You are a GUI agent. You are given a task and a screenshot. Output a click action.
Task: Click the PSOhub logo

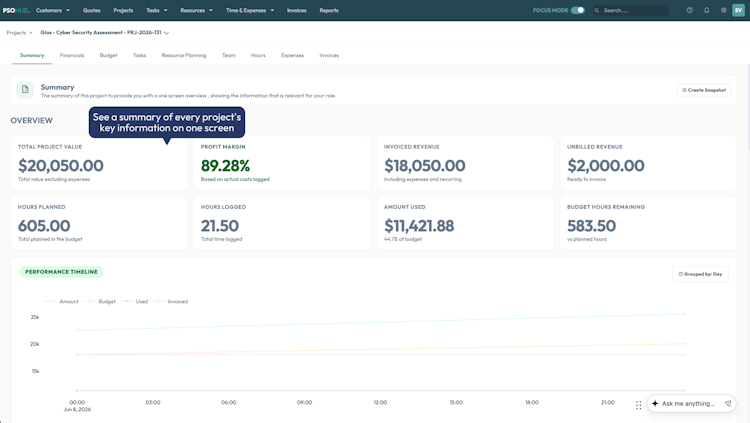coord(16,10)
